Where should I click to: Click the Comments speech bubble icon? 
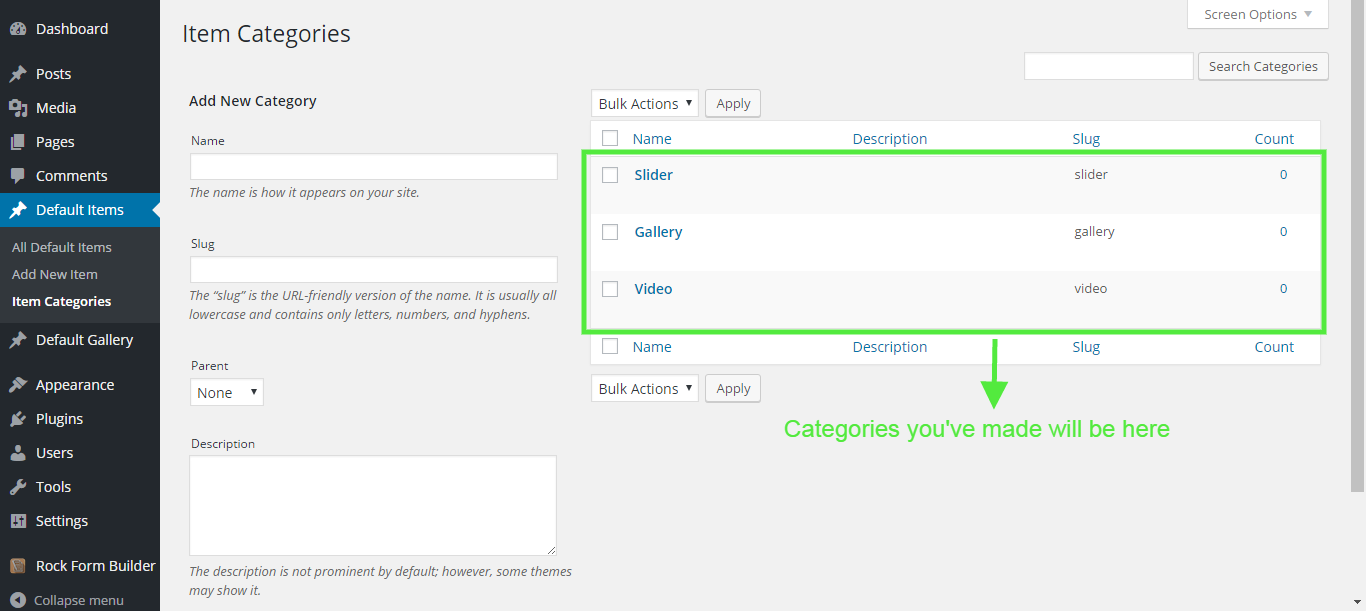(x=18, y=176)
